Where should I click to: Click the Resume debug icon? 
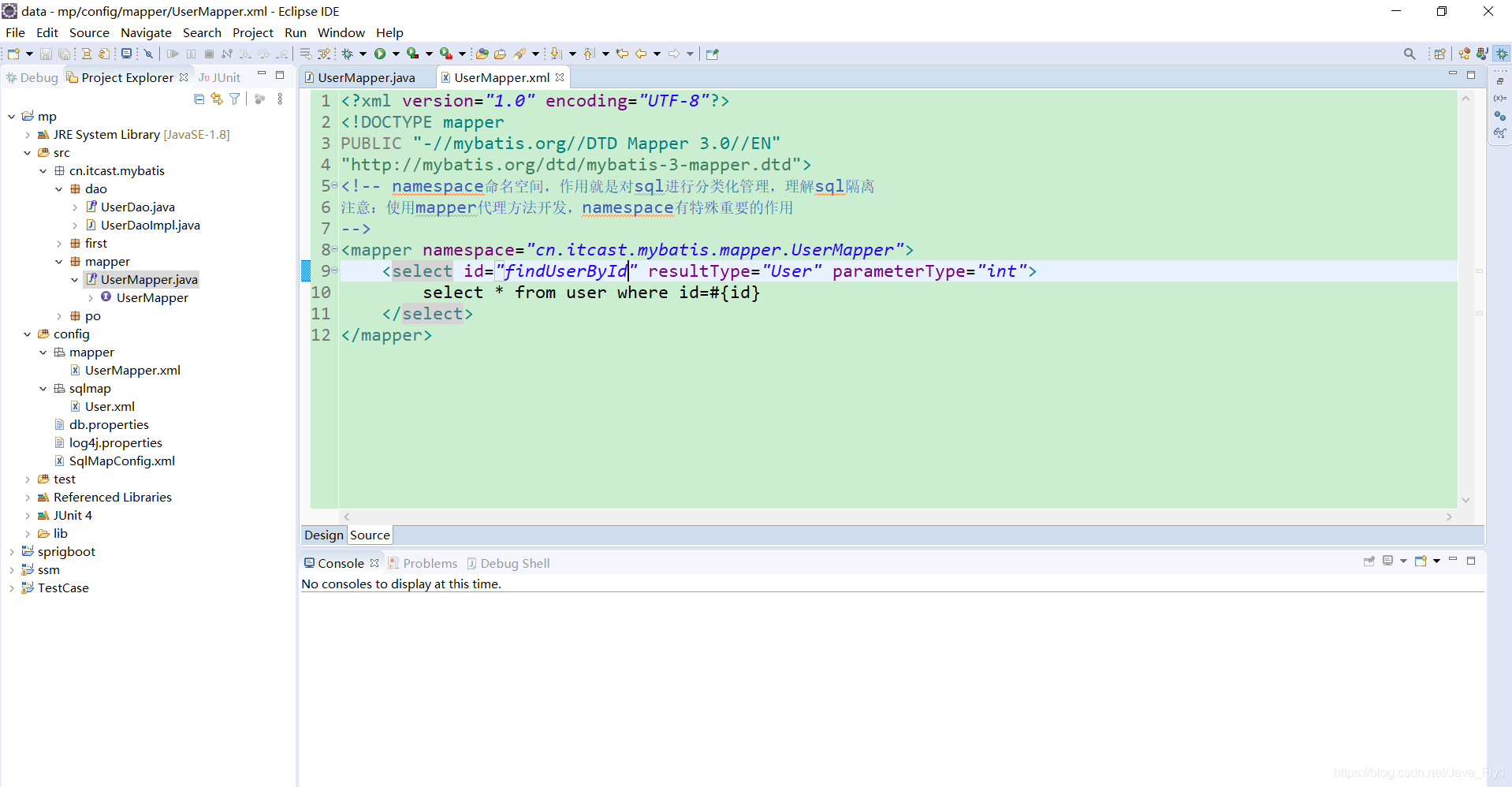(x=173, y=54)
